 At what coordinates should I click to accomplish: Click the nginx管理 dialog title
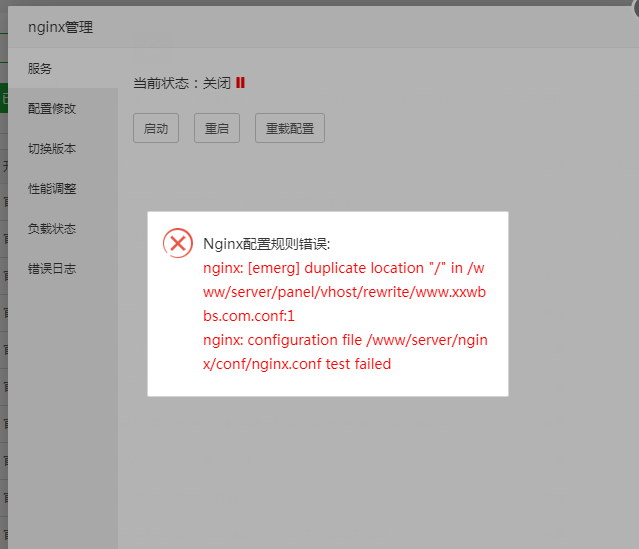(x=60, y=27)
